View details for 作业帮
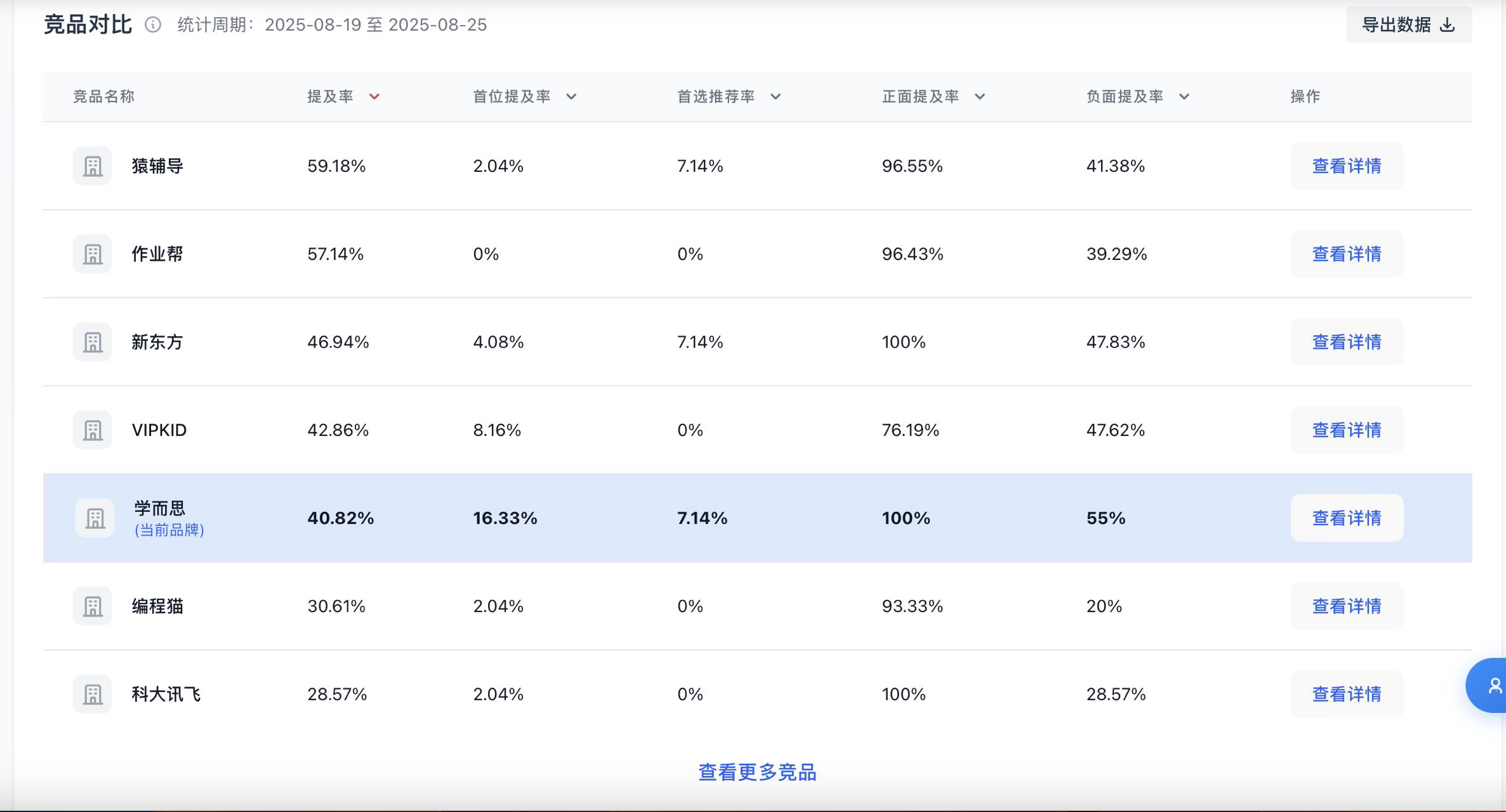The image size is (1506, 812). (x=1347, y=254)
